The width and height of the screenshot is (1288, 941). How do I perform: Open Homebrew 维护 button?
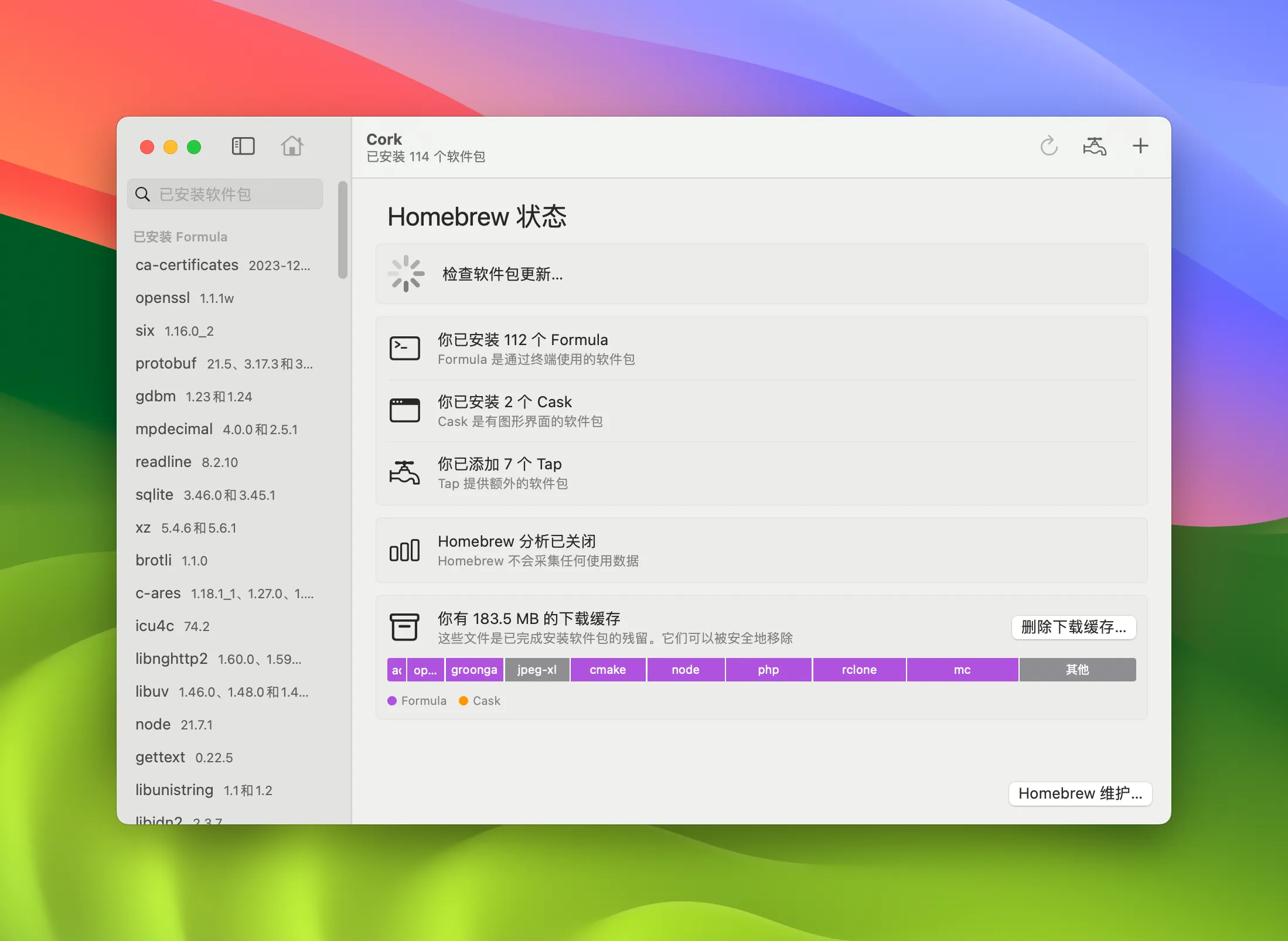click(x=1079, y=793)
